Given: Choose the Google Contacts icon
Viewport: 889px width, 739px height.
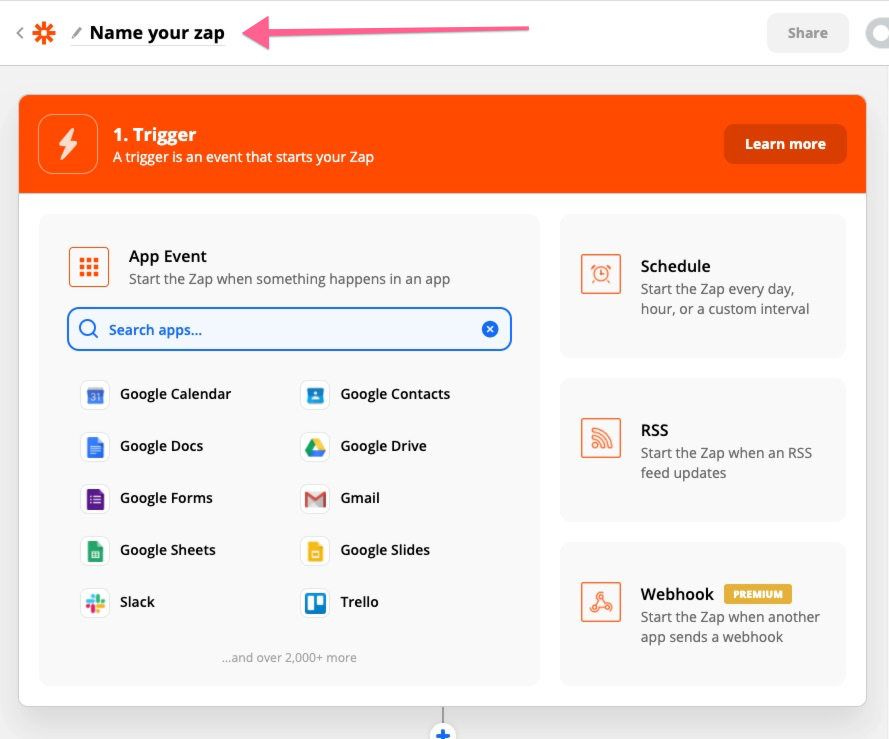Looking at the screenshot, I should [315, 395].
